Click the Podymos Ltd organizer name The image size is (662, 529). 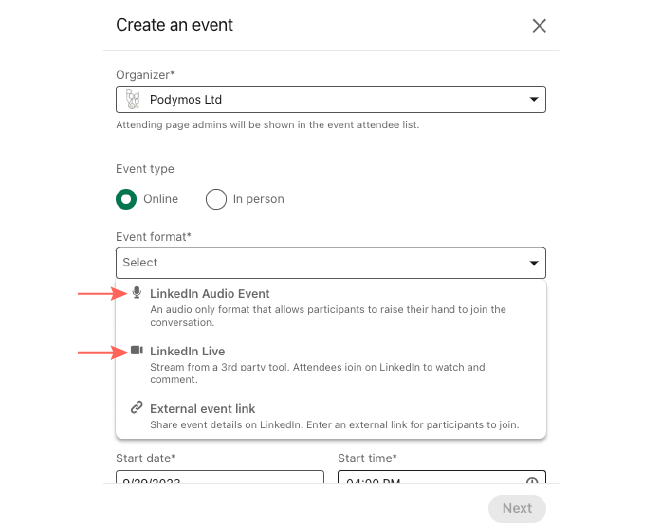[x=185, y=100]
